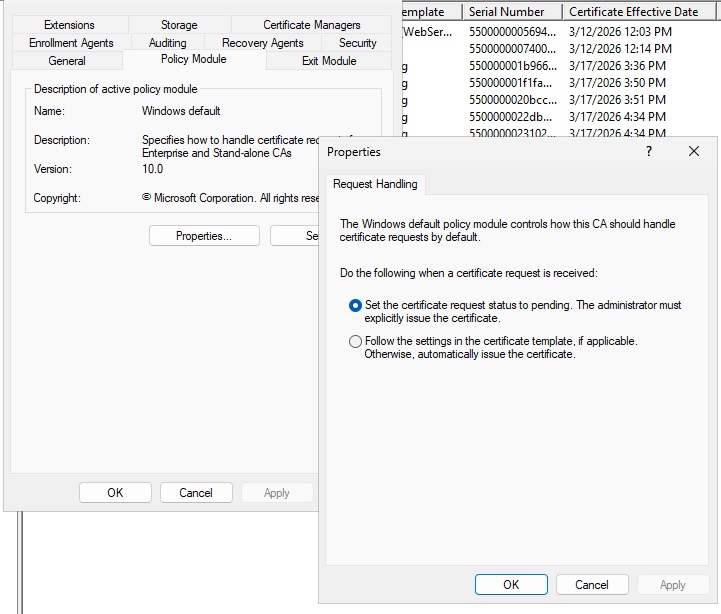This screenshot has height=614, width=721.
Task: Cancel the Request Handling Properties dialog
Action: pos(591,585)
